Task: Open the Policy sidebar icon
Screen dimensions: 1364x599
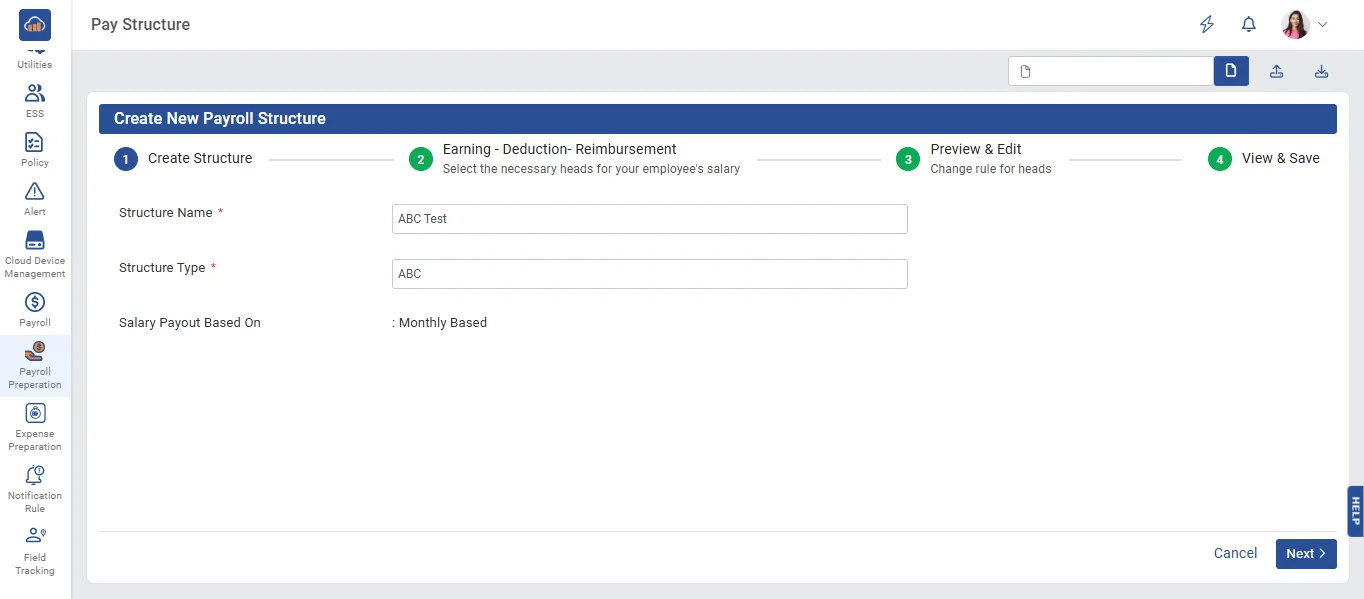Action: (x=35, y=149)
